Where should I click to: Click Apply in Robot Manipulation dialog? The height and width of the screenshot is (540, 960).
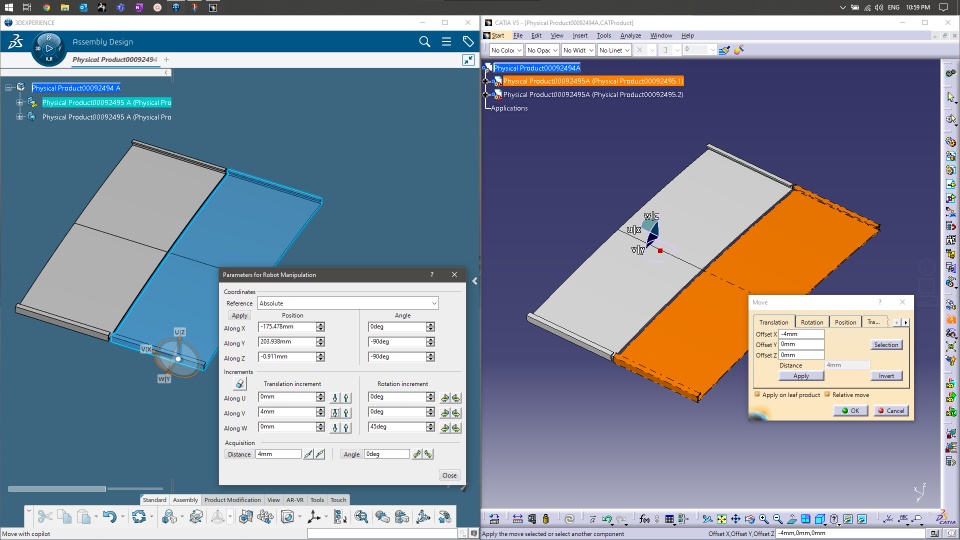[239, 315]
